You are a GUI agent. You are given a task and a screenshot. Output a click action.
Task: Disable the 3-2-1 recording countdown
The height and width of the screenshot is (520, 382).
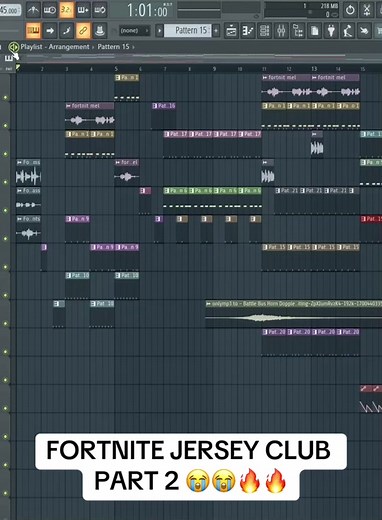(66, 10)
